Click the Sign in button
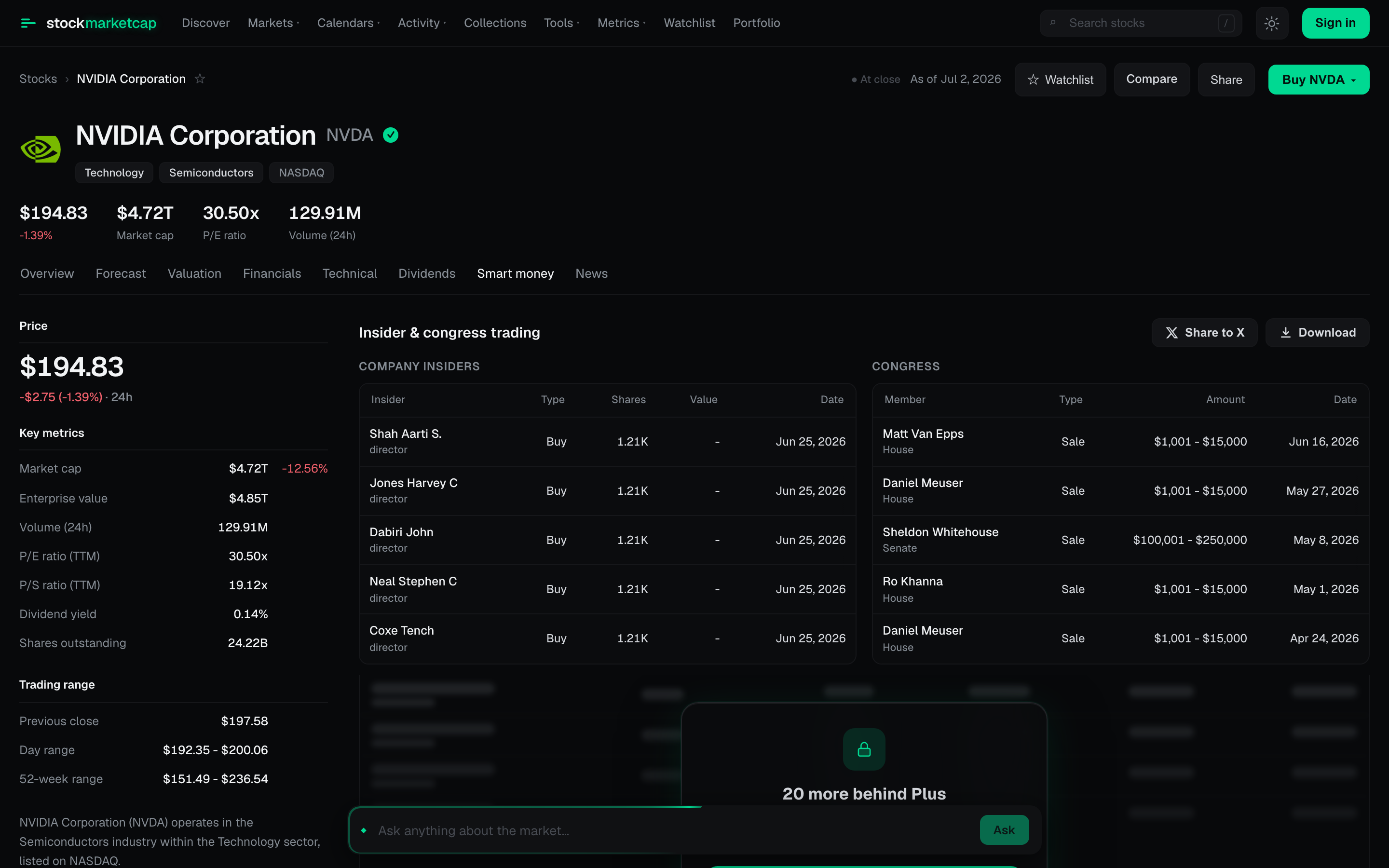This screenshot has height=868, width=1389. (1335, 23)
